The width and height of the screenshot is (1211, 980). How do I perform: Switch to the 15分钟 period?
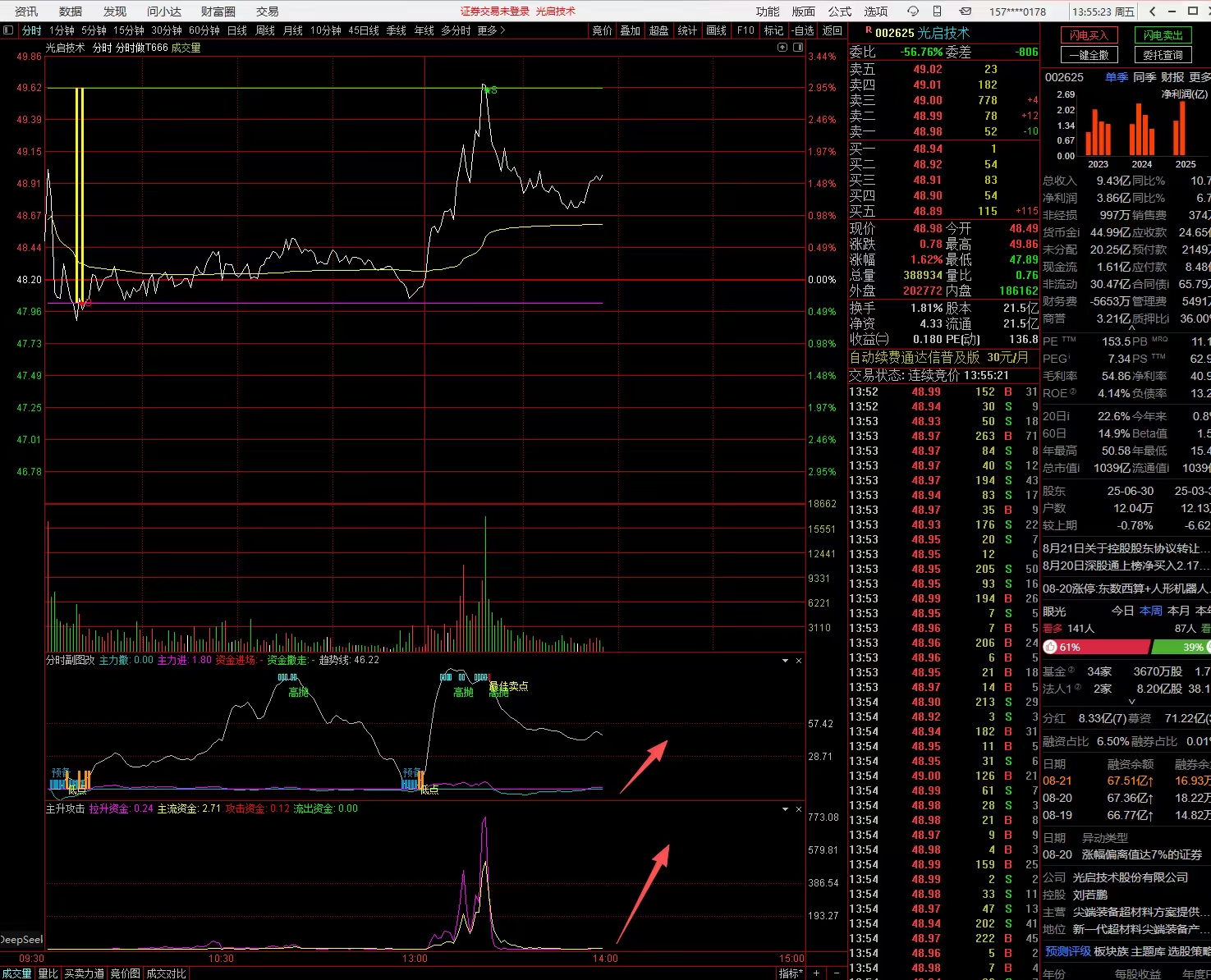click(x=129, y=30)
